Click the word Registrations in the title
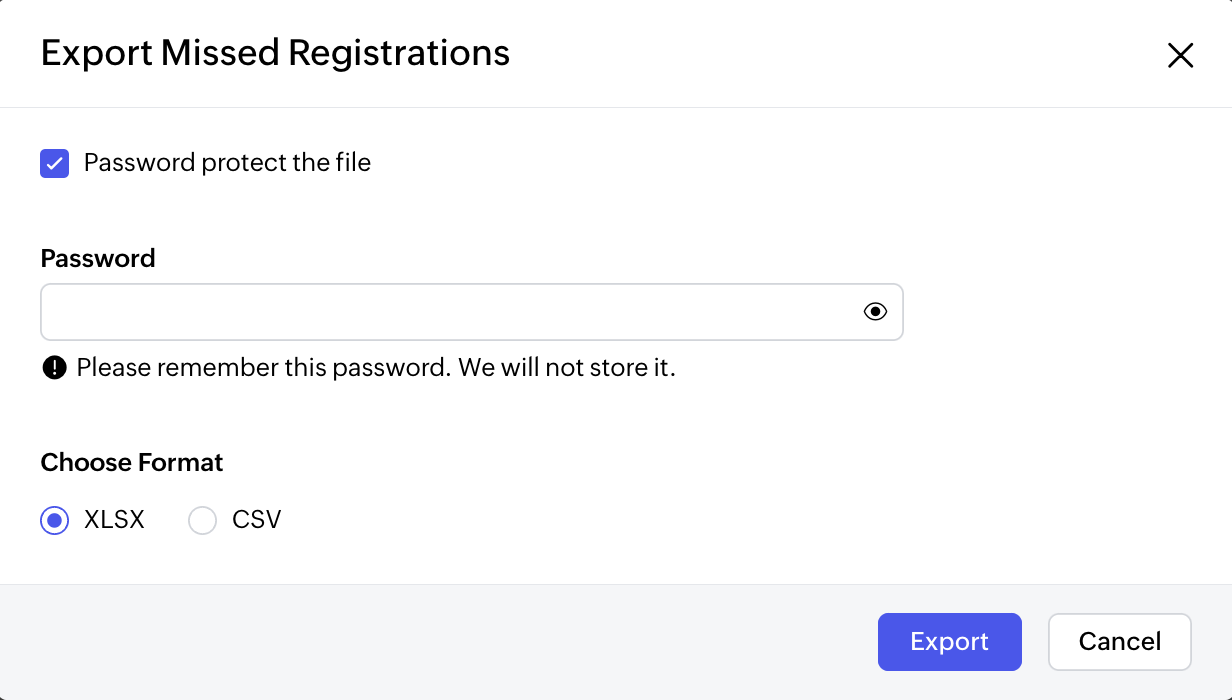The height and width of the screenshot is (700, 1232). [x=399, y=53]
